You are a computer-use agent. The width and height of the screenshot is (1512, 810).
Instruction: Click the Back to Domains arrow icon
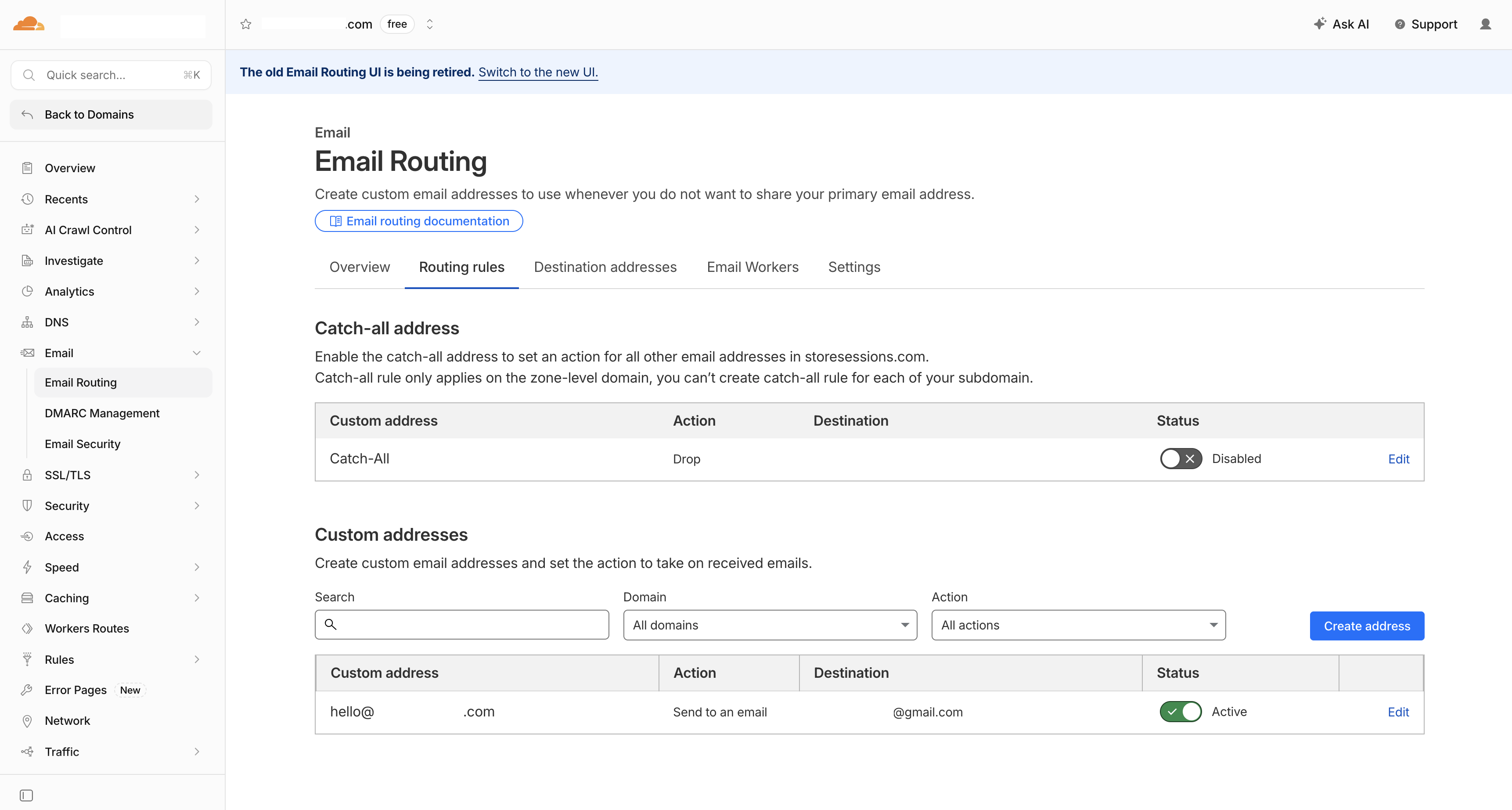pyautogui.click(x=27, y=114)
